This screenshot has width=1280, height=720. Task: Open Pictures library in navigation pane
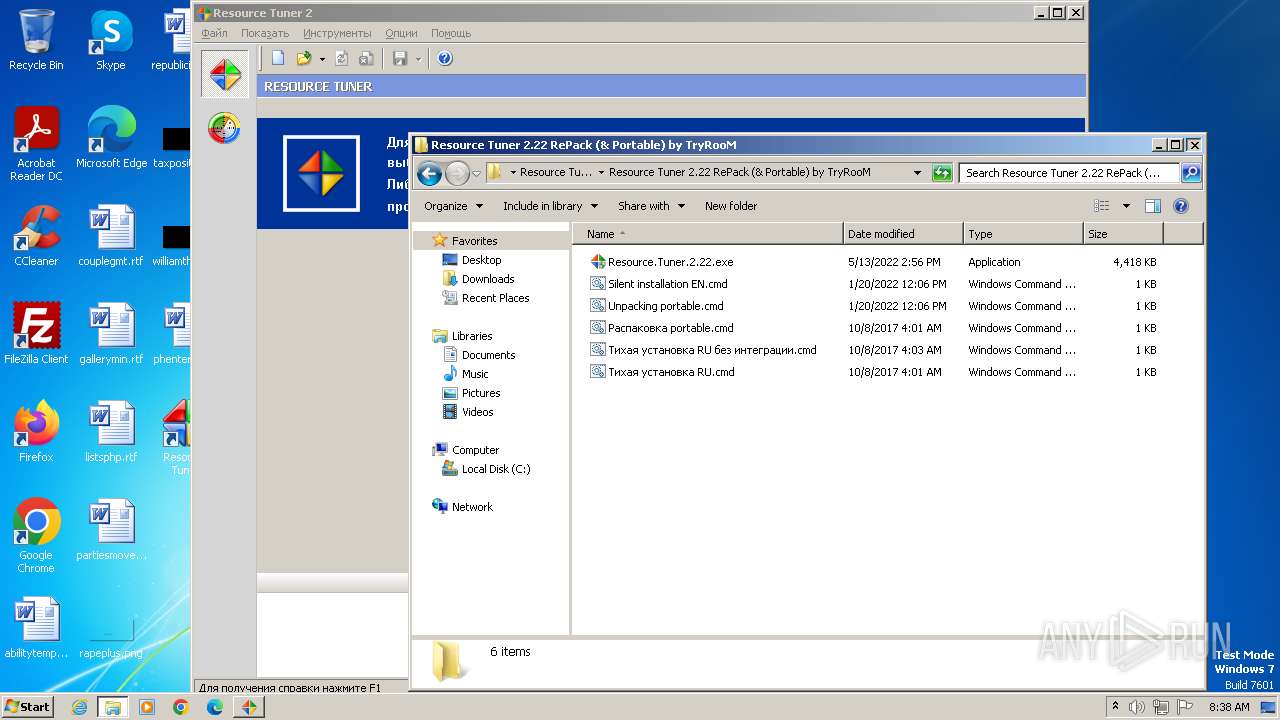coord(480,393)
